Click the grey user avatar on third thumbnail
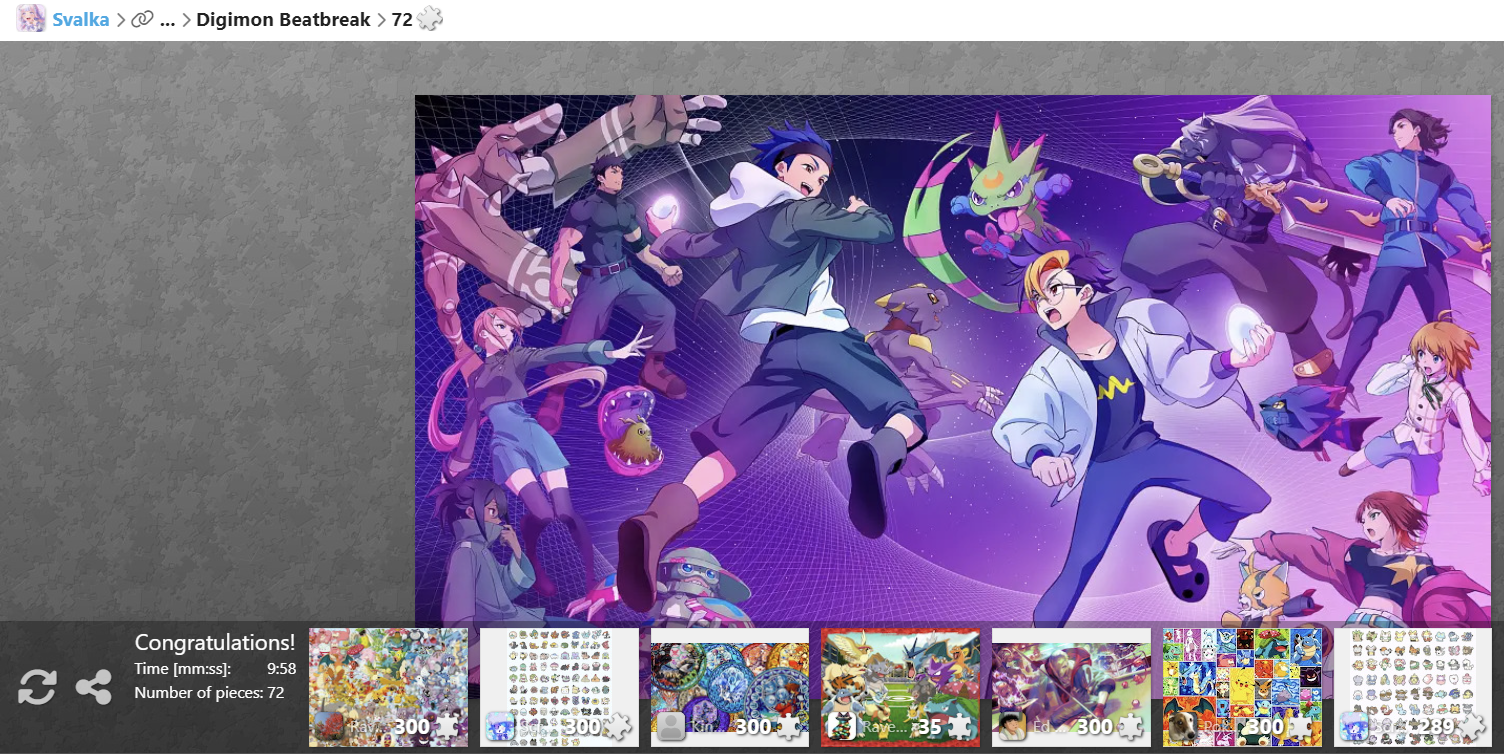The image size is (1504, 754). [671, 726]
